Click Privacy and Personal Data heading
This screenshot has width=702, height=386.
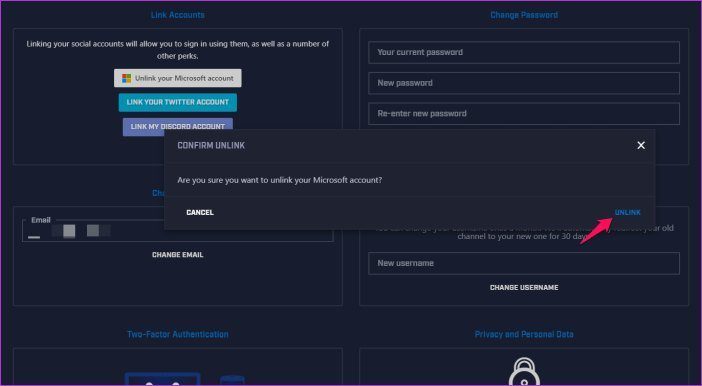[x=524, y=334]
